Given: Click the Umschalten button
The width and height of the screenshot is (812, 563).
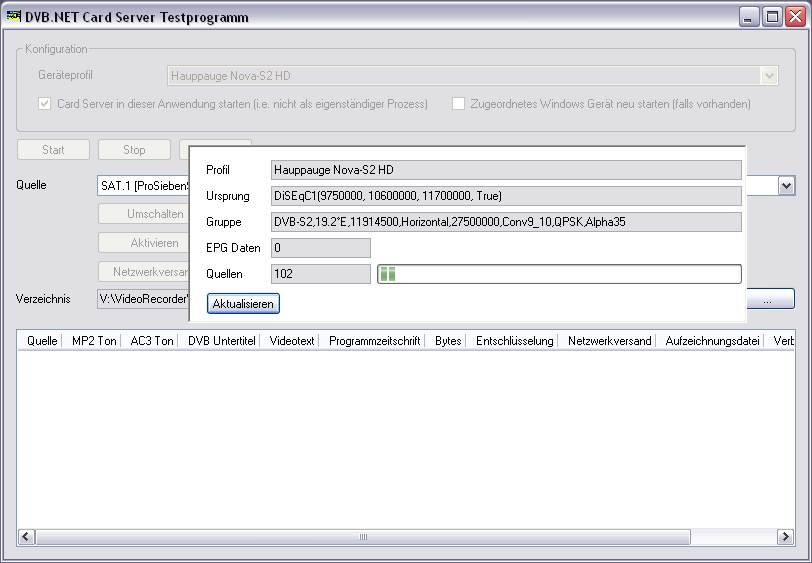Looking at the screenshot, I should [x=143, y=214].
